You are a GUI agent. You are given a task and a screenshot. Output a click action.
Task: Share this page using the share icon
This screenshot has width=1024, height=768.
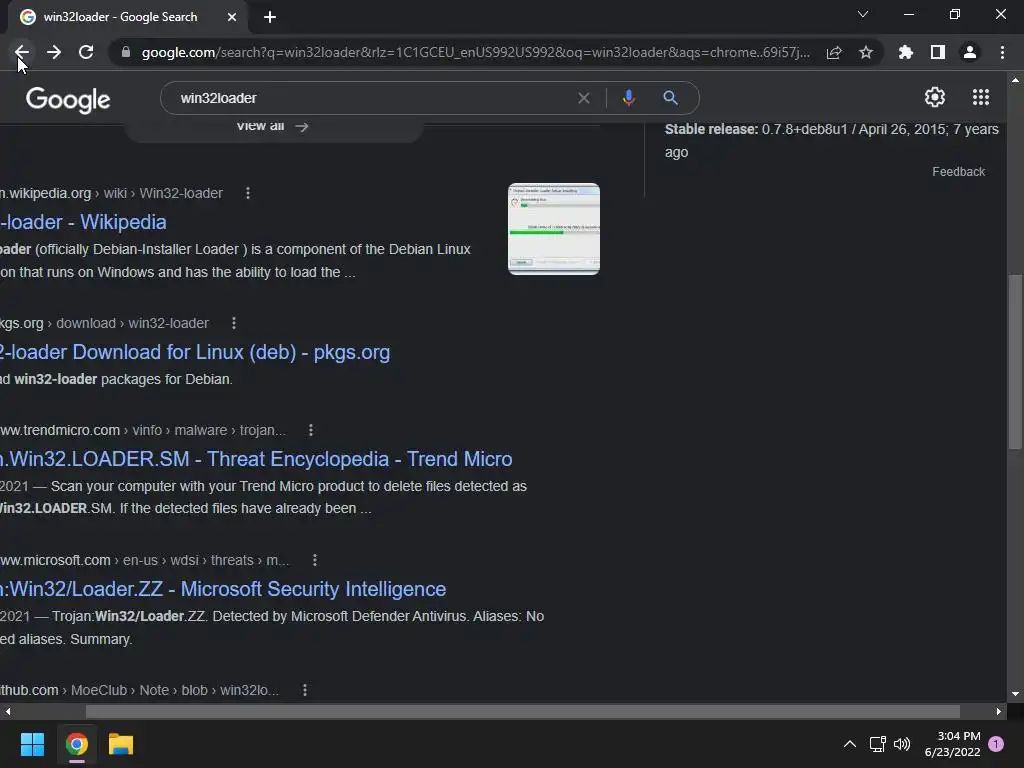pos(834,52)
